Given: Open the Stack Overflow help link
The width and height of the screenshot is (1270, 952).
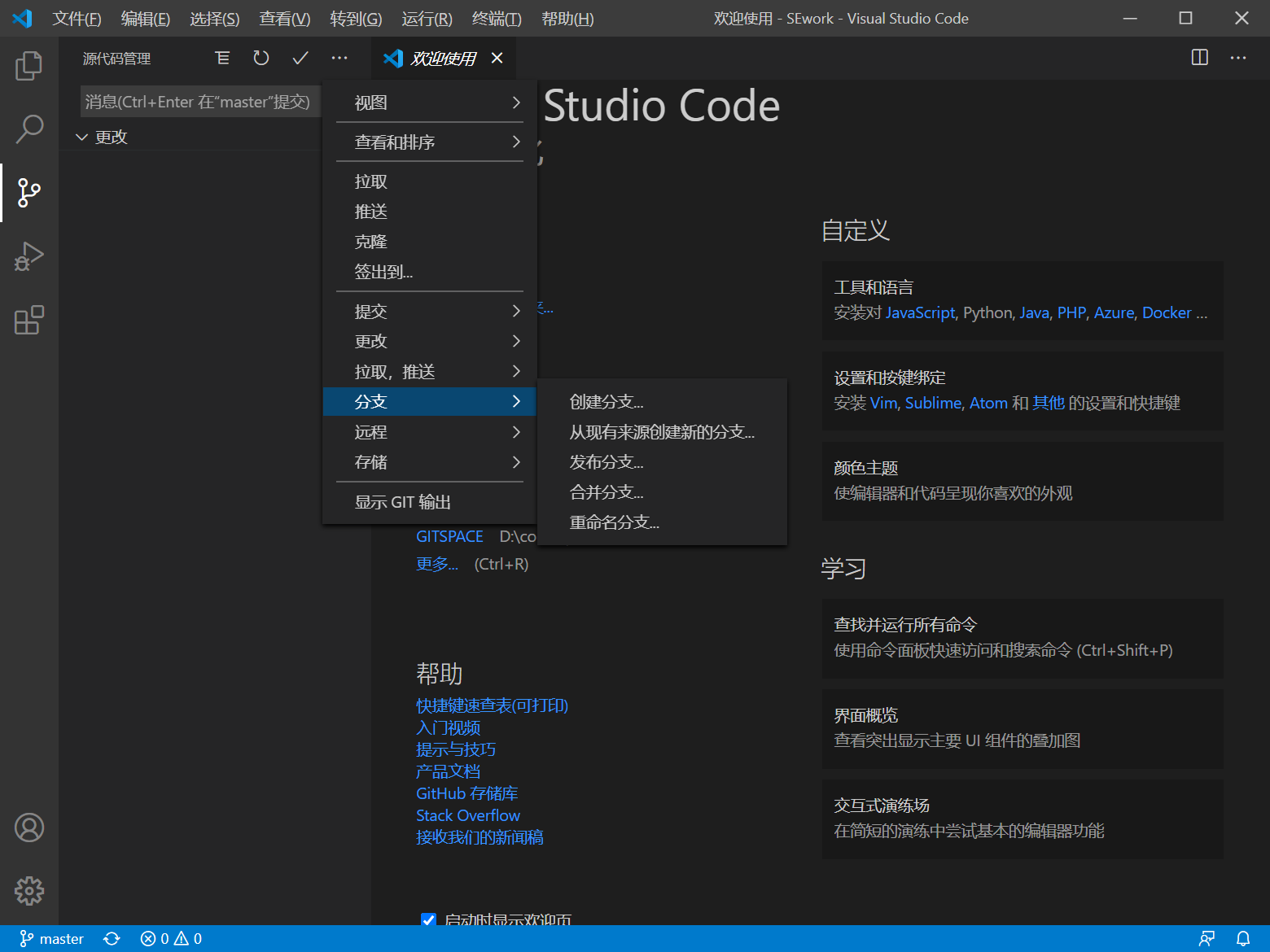Looking at the screenshot, I should (468, 815).
